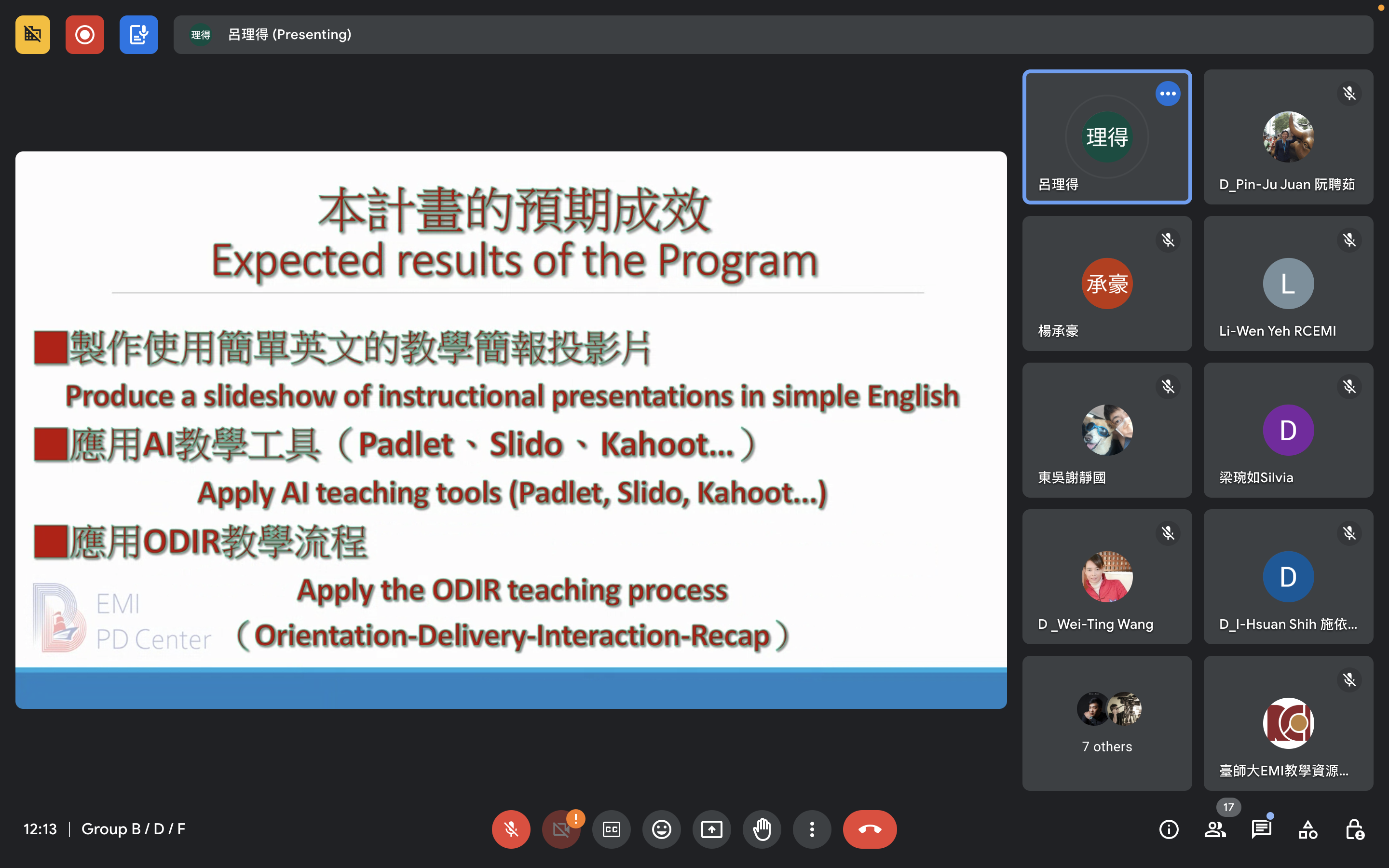Open the three-dot options on 呂理得 tile
Image resolution: width=1389 pixels, height=868 pixels.
[x=1168, y=94]
